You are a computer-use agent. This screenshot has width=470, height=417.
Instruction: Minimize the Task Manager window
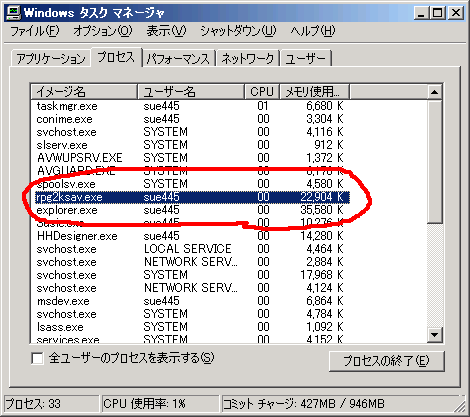point(422,13)
